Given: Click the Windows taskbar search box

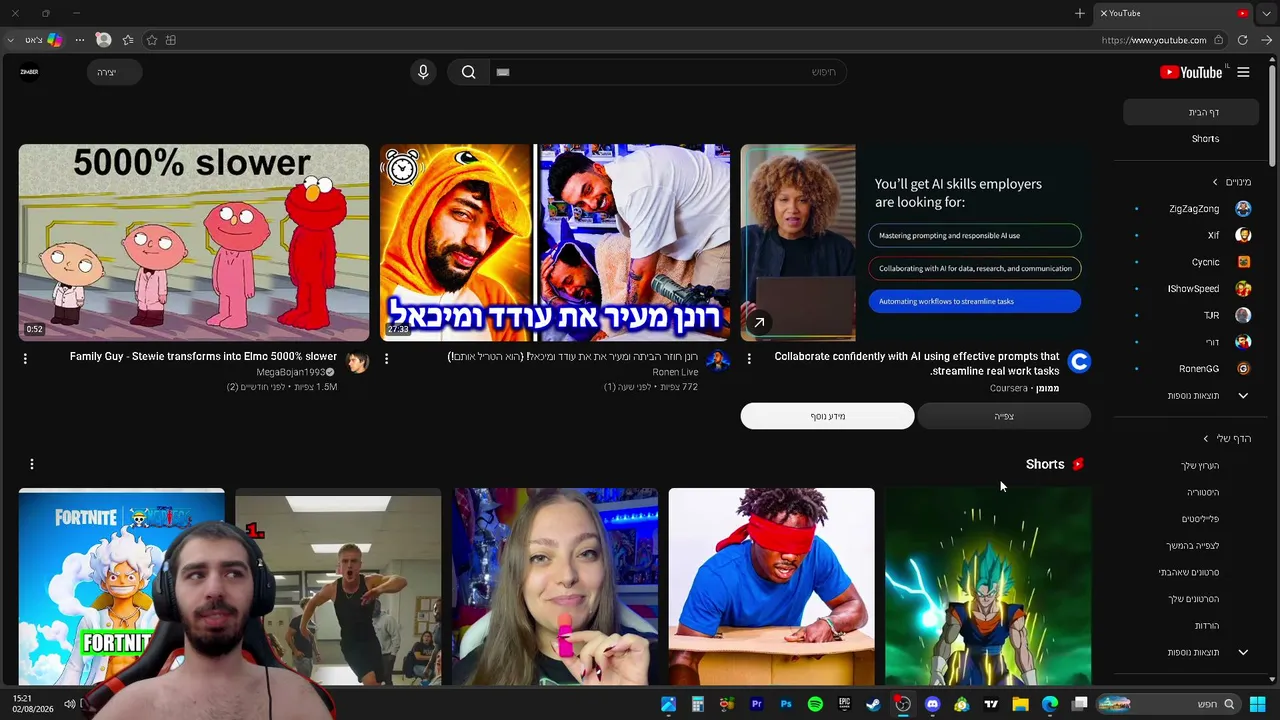Looking at the screenshot, I should pyautogui.click(x=1167, y=704).
